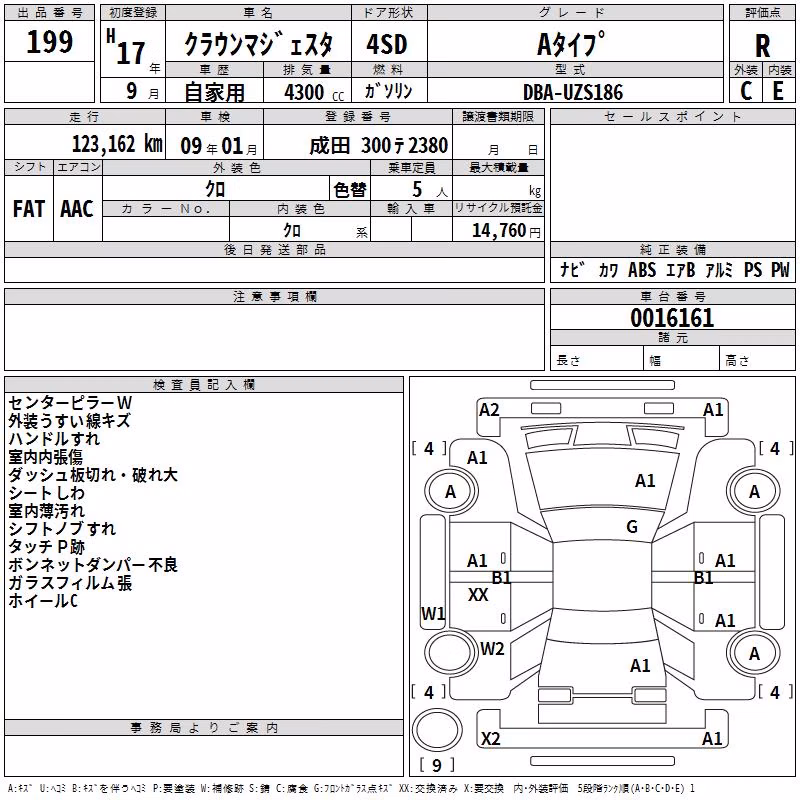Click the ナビ equipment entry
The height and width of the screenshot is (800, 800).
tap(572, 269)
